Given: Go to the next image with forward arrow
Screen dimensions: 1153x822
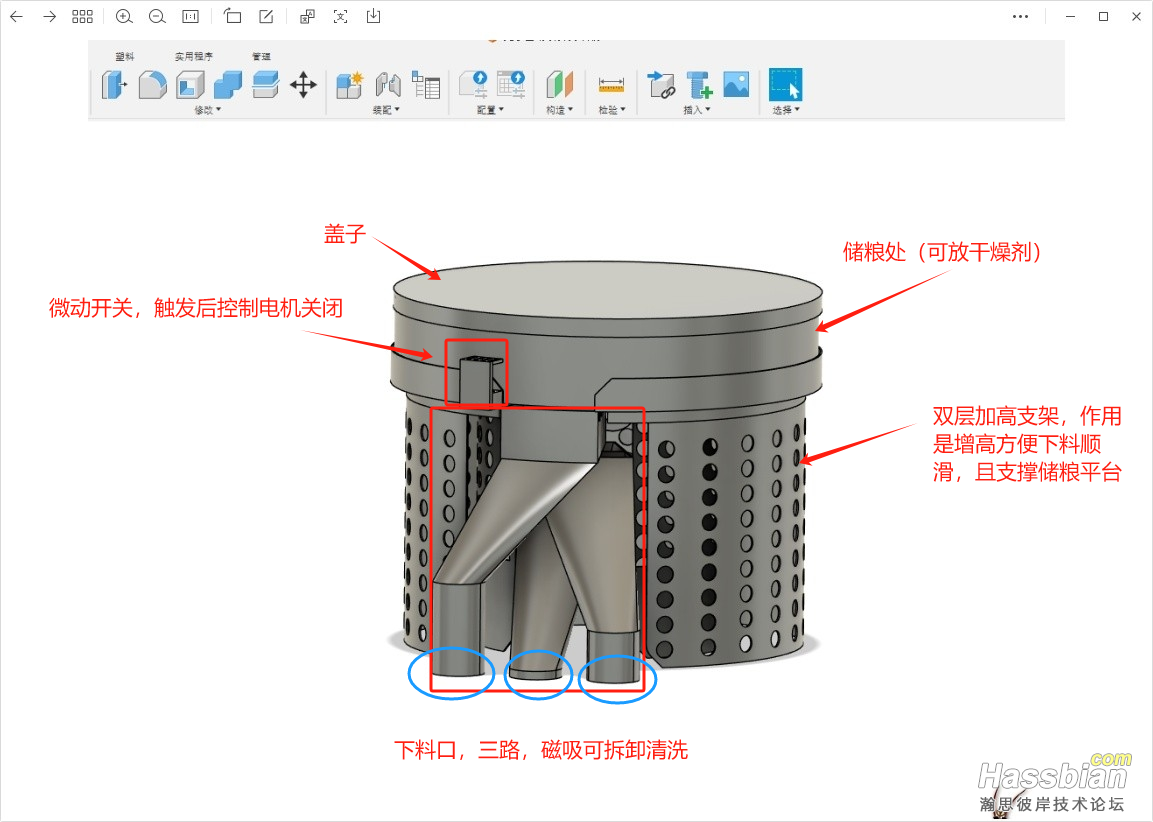Looking at the screenshot, I should coord(49,16).
